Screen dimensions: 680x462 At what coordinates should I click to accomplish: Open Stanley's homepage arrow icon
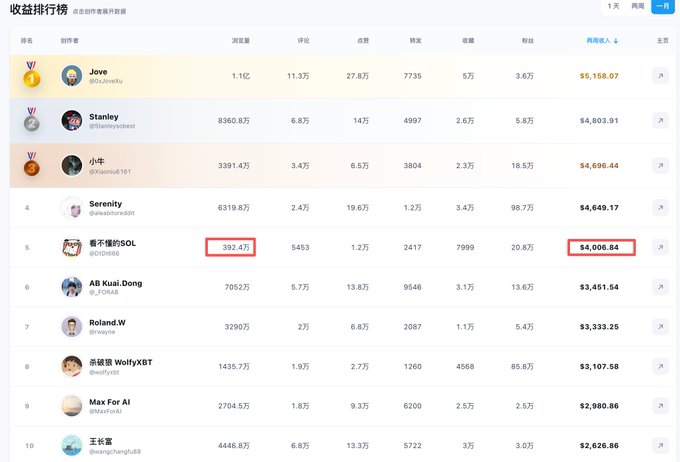(x=660, y=121)
